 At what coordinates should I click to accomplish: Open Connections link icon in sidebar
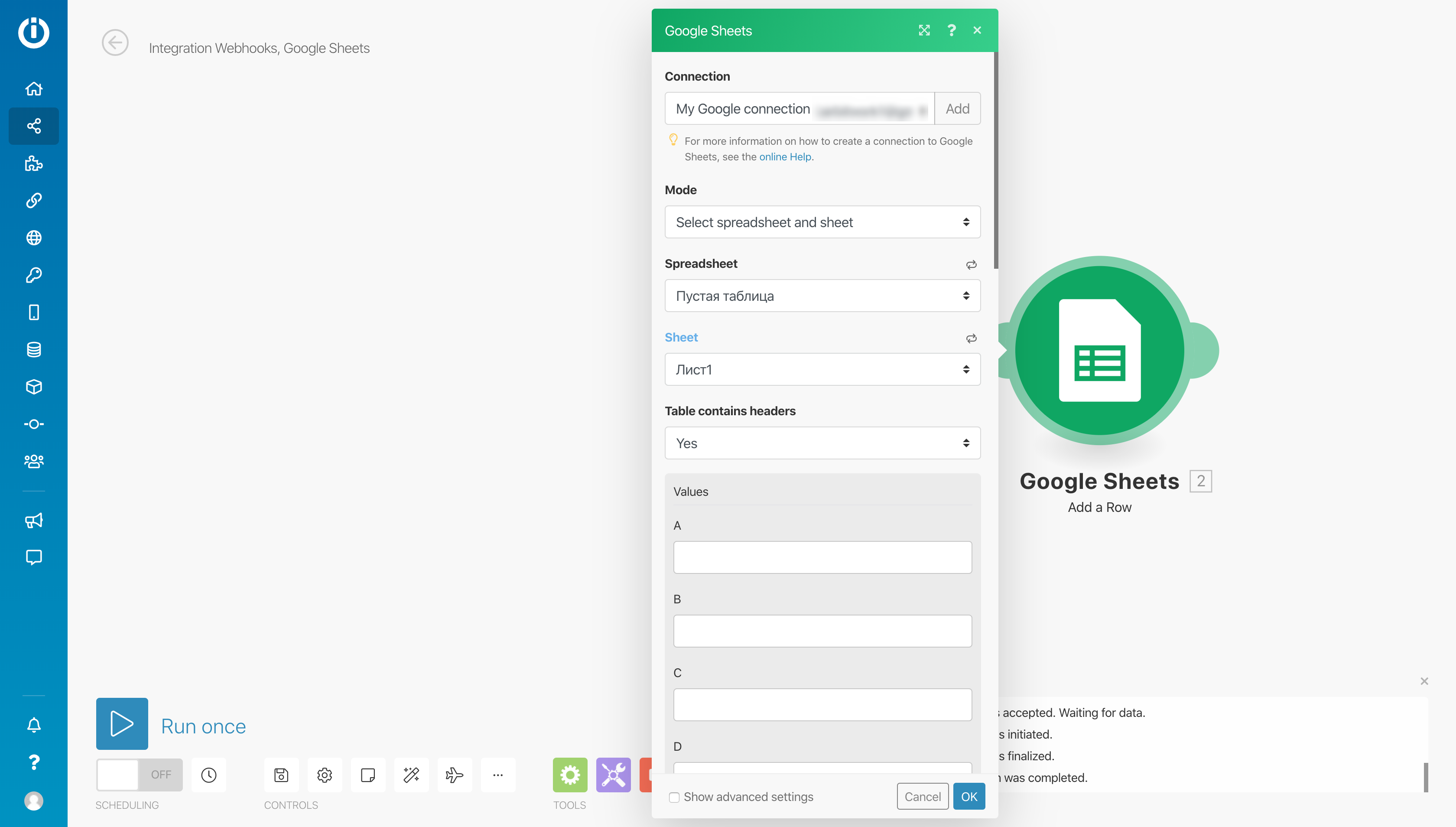click(33, 201)
